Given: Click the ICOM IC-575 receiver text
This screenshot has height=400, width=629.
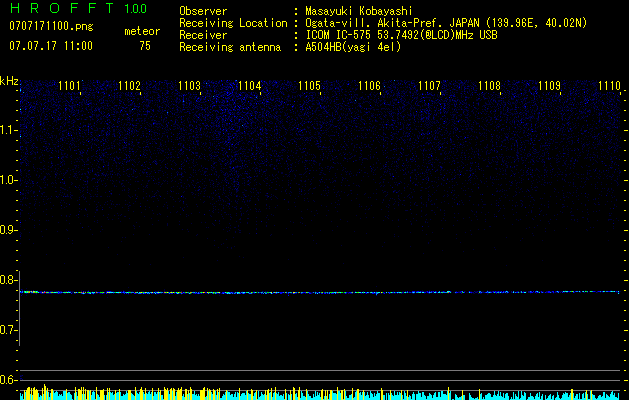Looking at the screenshot, I should [x=401, y=35].
